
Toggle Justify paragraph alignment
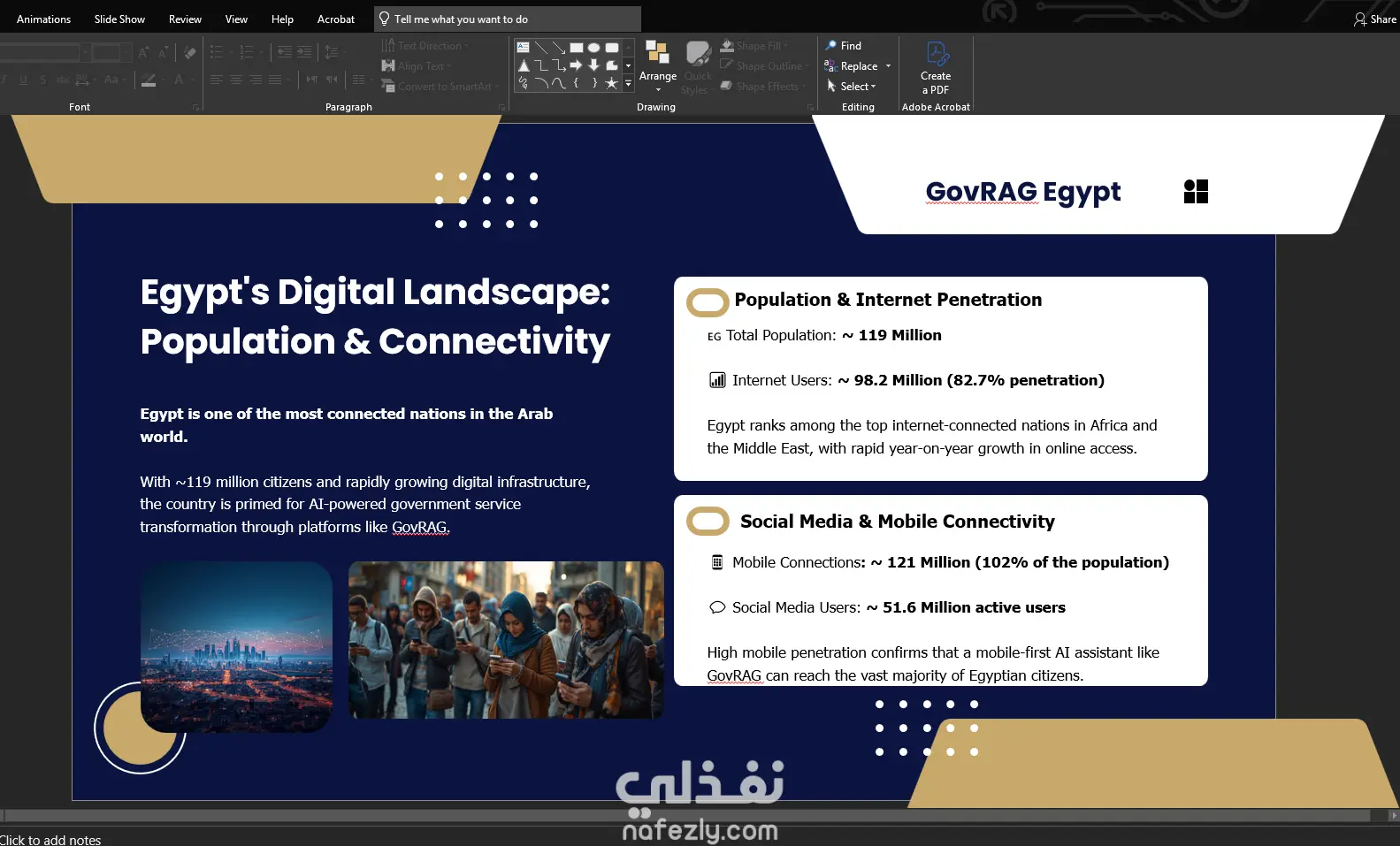275,80
